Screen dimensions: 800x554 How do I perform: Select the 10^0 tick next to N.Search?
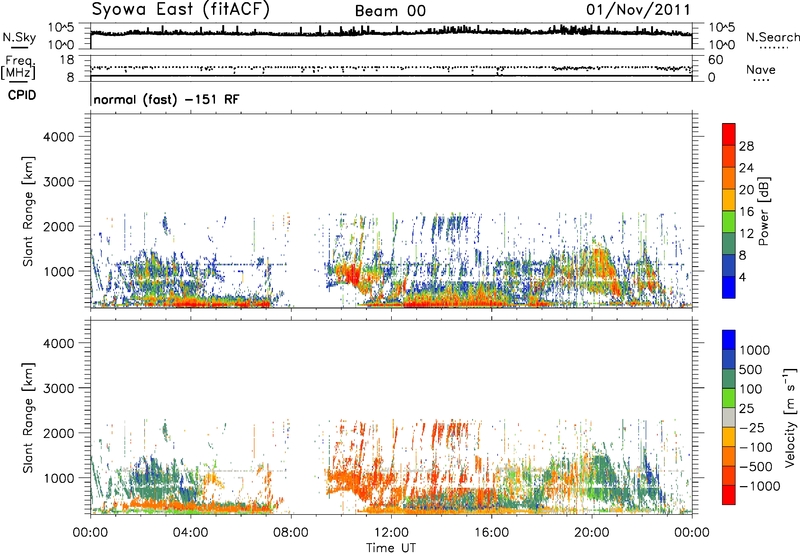point(722,45)
